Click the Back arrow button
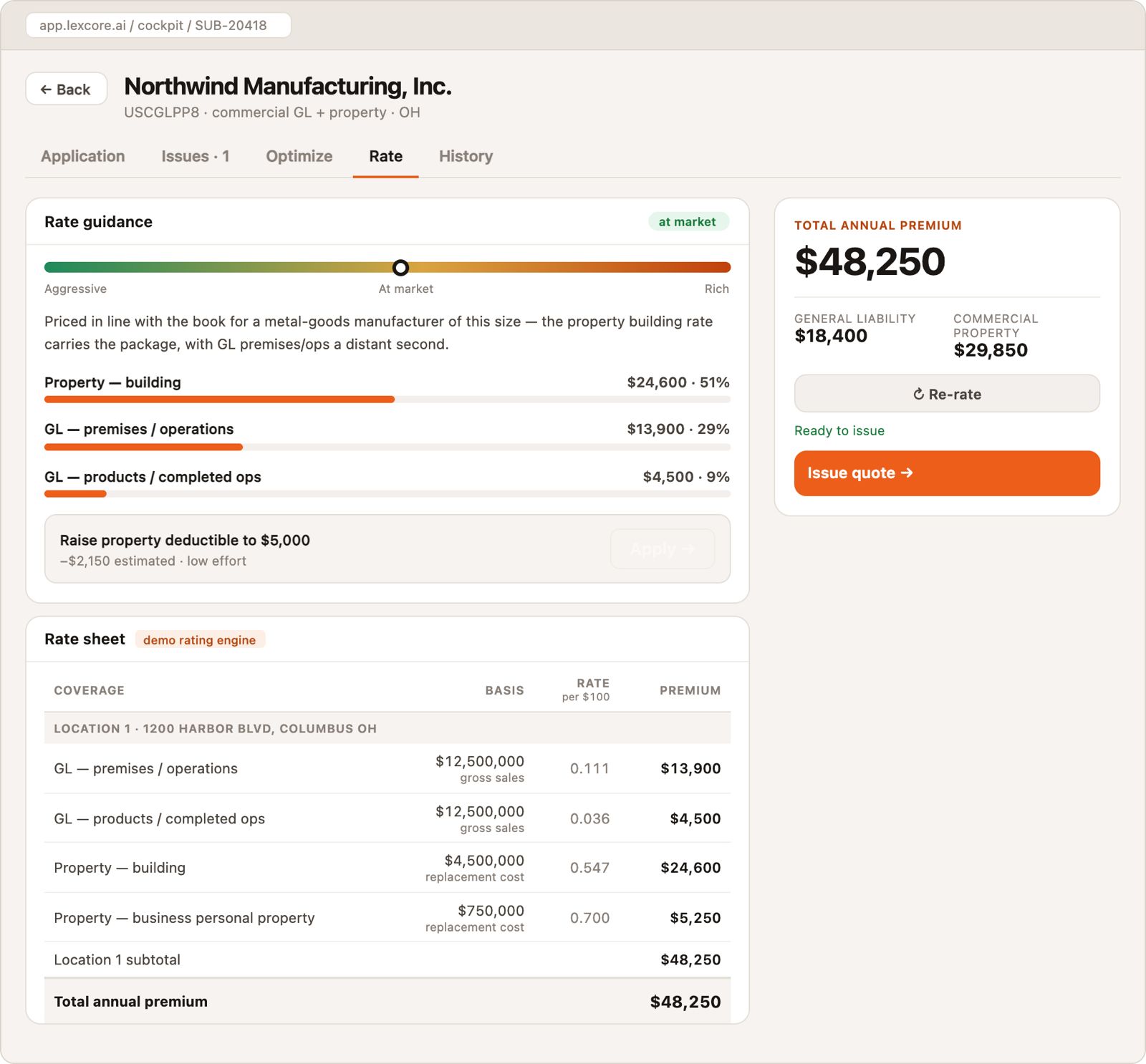1146x1064 pixels. (67, 89)
